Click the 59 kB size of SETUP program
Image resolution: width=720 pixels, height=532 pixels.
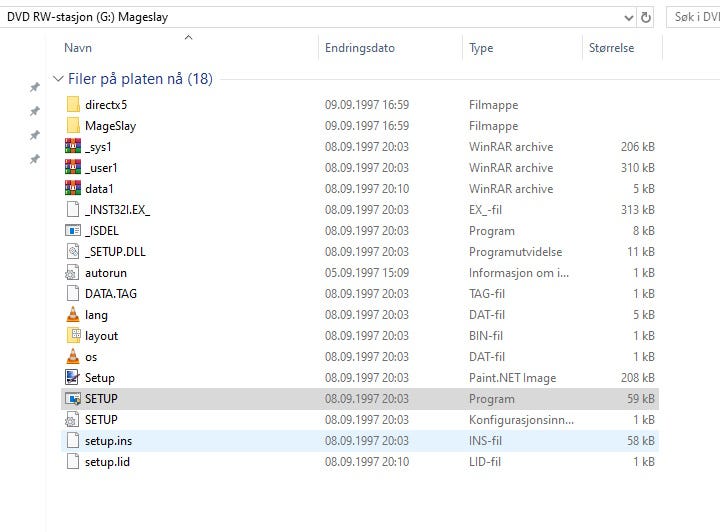point(641,398)
